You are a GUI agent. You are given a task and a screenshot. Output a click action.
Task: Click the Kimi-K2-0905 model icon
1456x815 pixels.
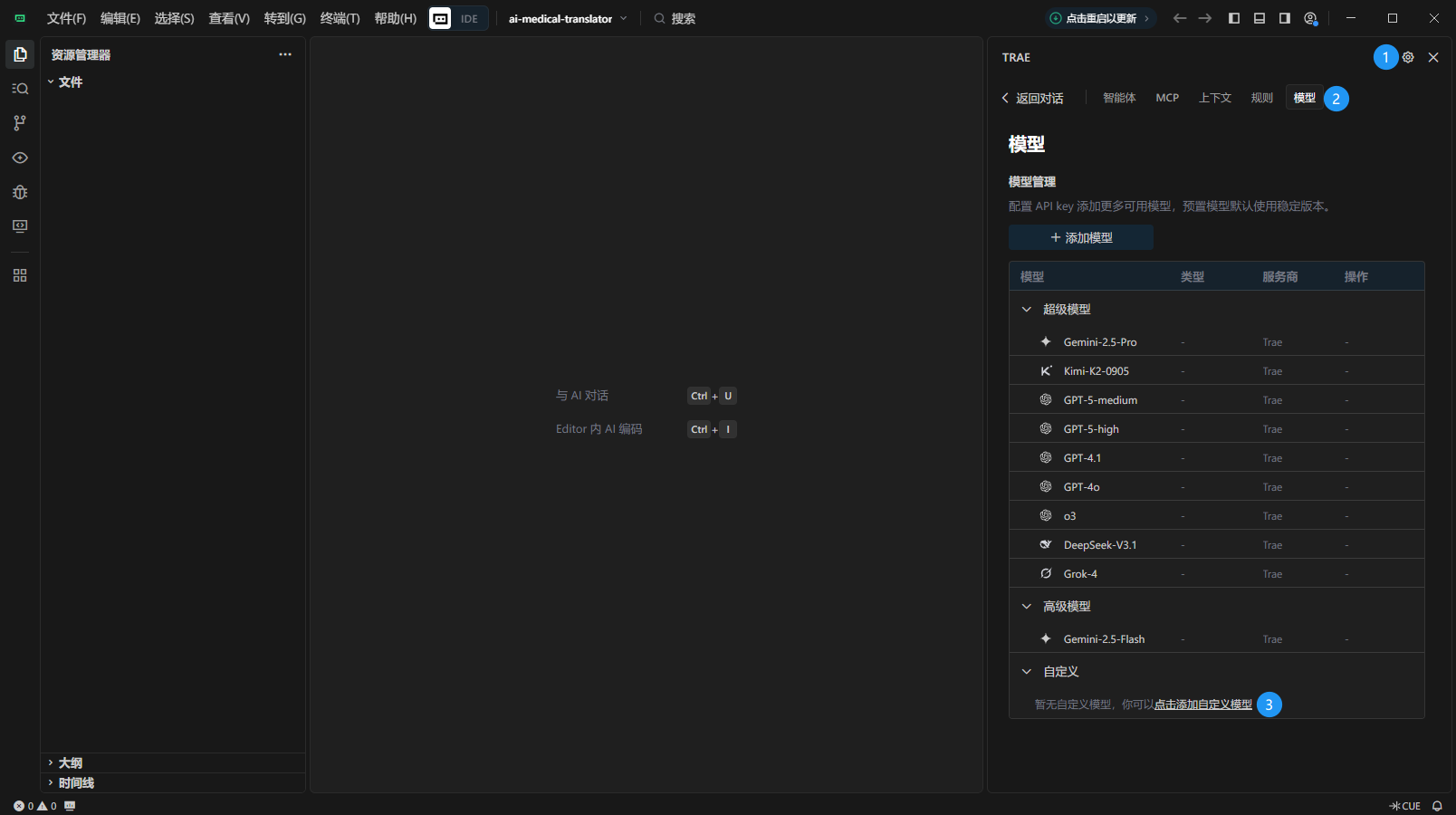pos(1046,370)
